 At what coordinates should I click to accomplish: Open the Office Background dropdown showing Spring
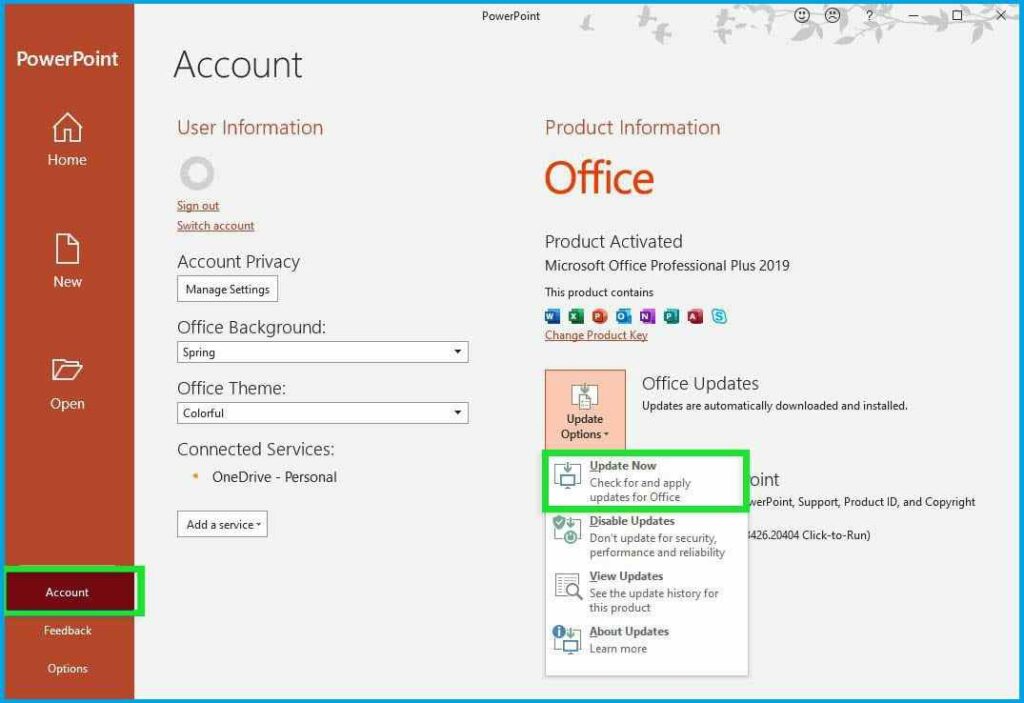click(322, 352)
